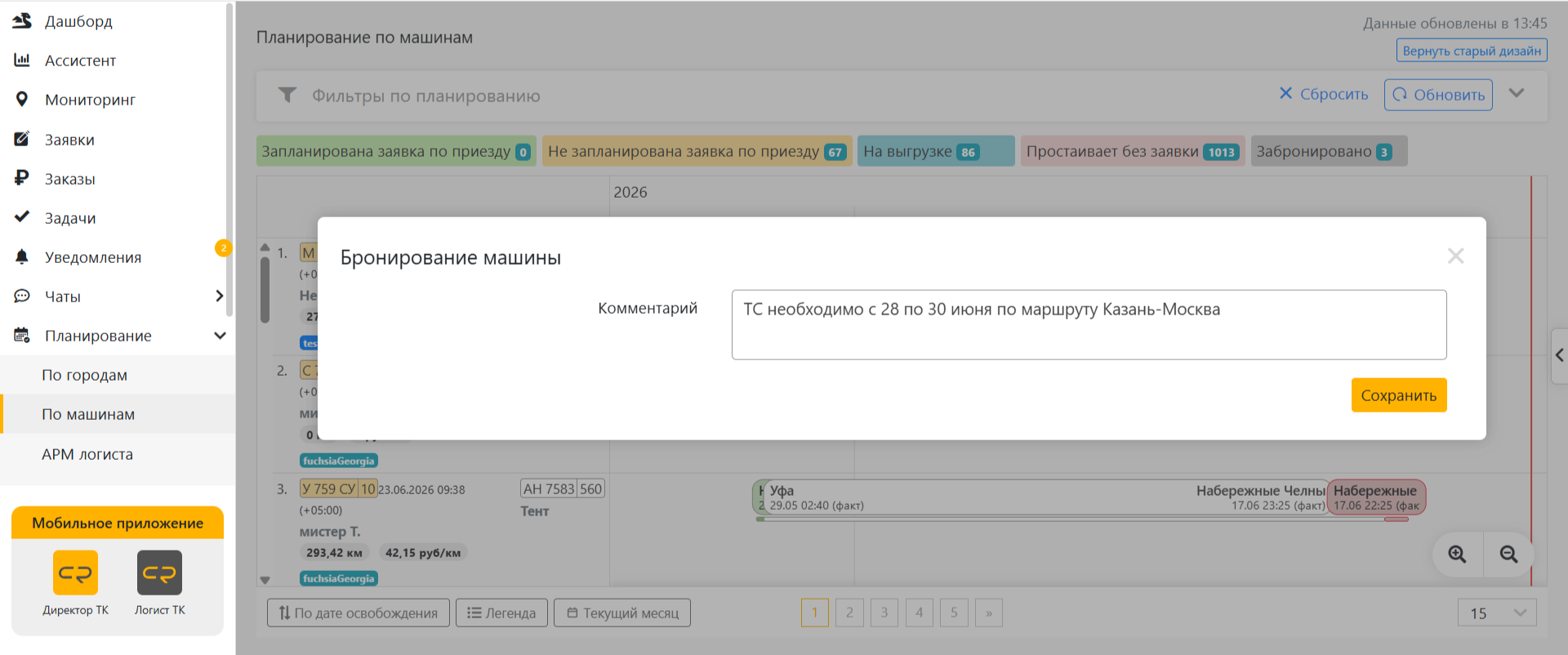The image size is (1568, 655).
Task: Click Сбросить to reset filters
Action: [1323, 95]
